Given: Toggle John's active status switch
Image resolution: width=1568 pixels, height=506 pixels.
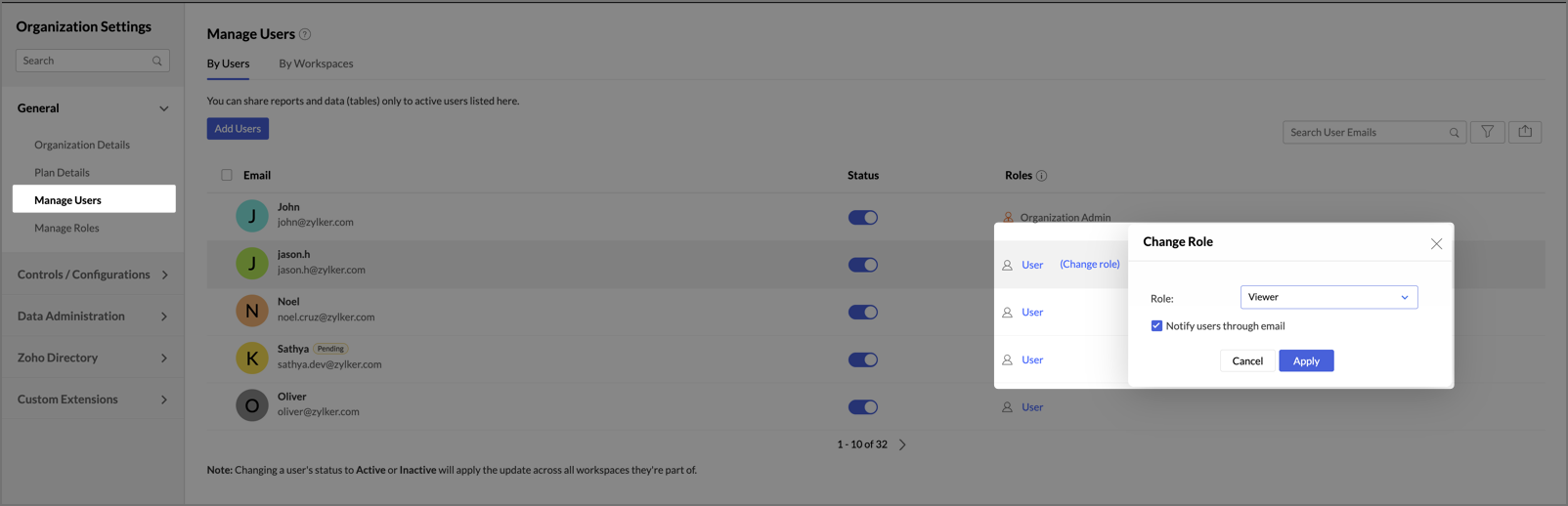Looking at the screenshot, I should (863, 218).
